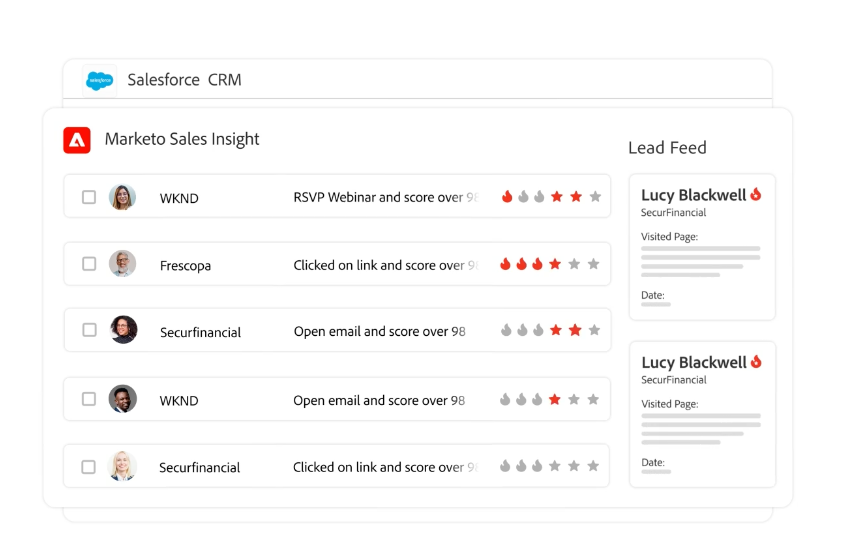Click 'Open email and score over 98' in WKND row
The width and height of the screenshot is (843, 552).
click(x=379, y=400)
